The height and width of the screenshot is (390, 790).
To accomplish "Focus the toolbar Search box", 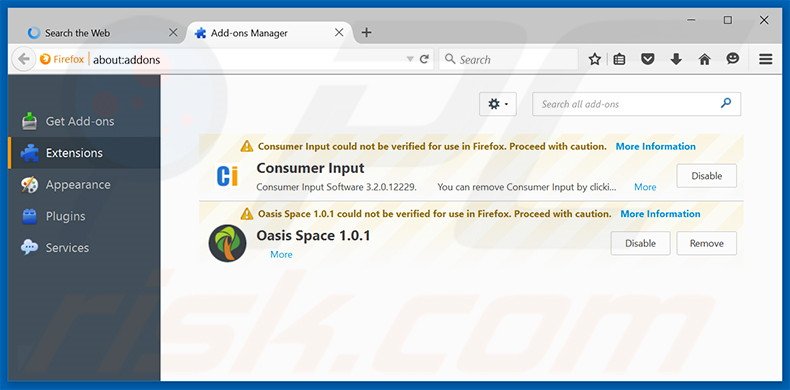I will point(508,59).
